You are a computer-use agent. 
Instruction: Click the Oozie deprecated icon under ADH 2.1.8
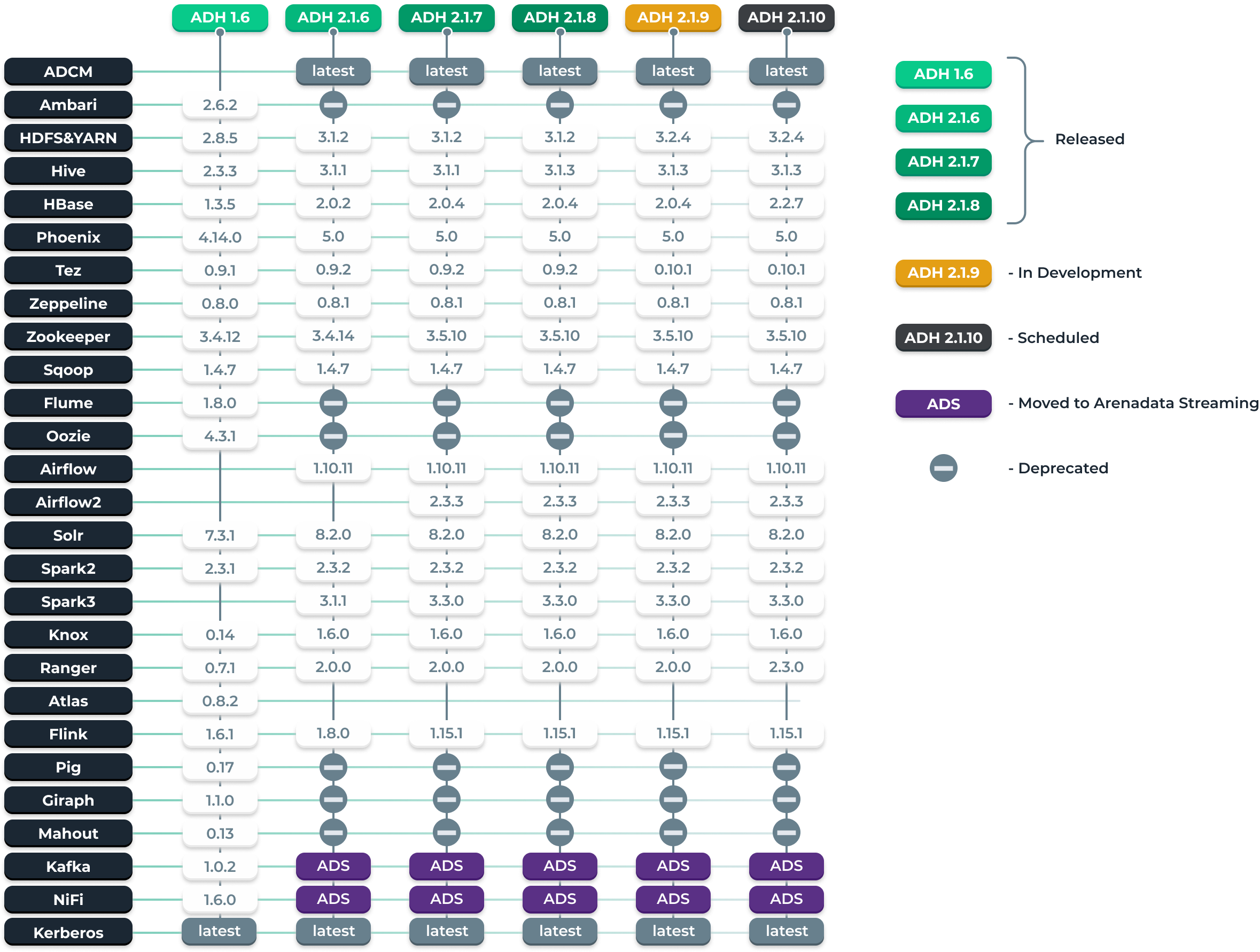(x=559, y=435)
